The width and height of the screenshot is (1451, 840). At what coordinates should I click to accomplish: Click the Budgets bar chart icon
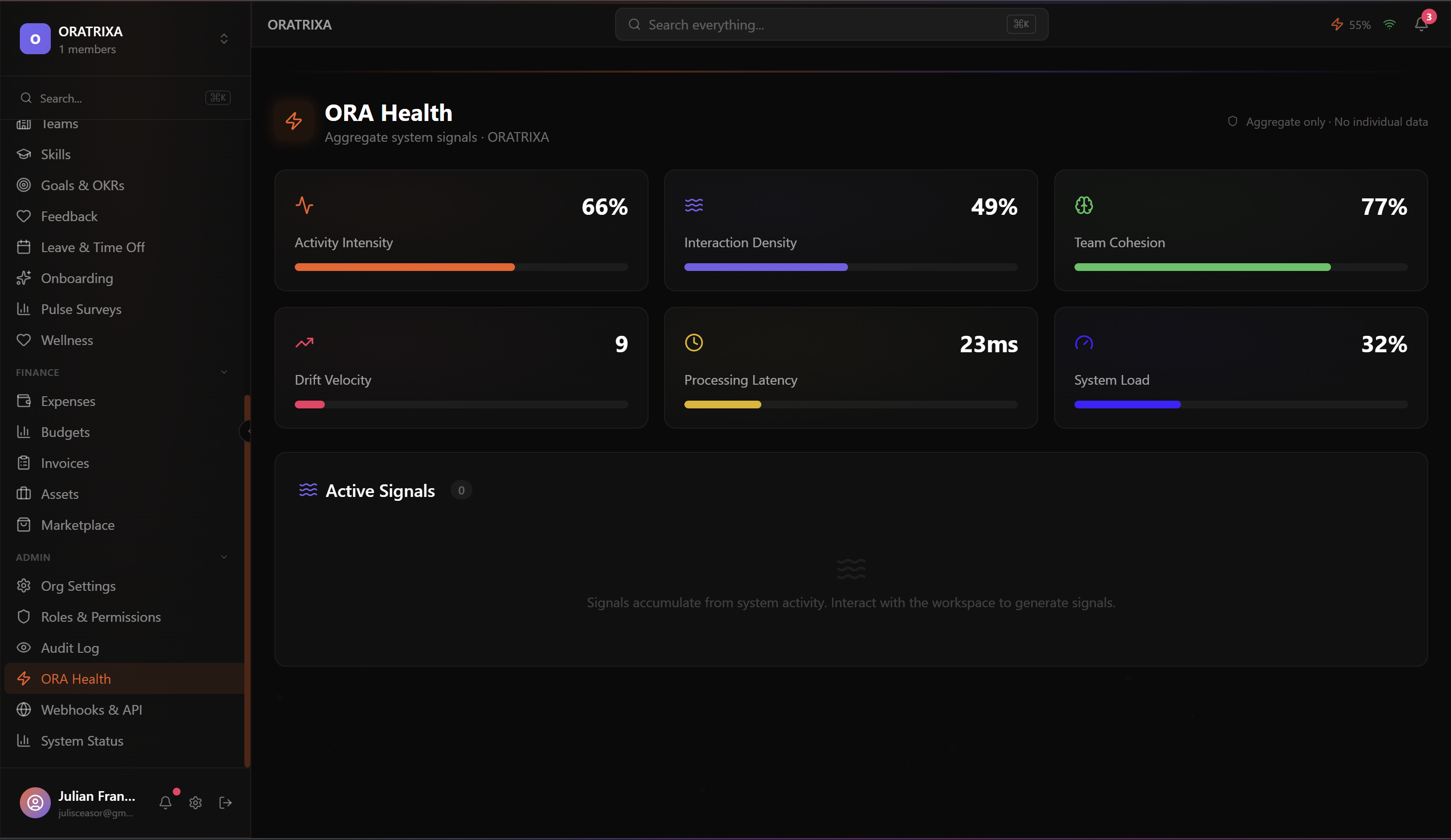(24, 432)
